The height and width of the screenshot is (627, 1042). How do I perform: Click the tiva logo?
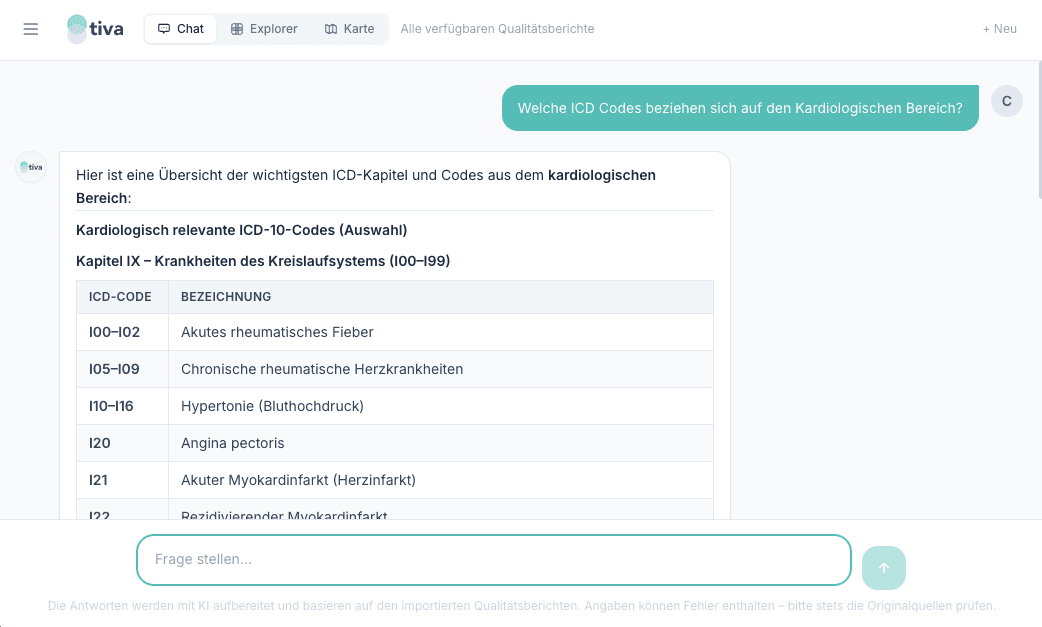(96, 29)
